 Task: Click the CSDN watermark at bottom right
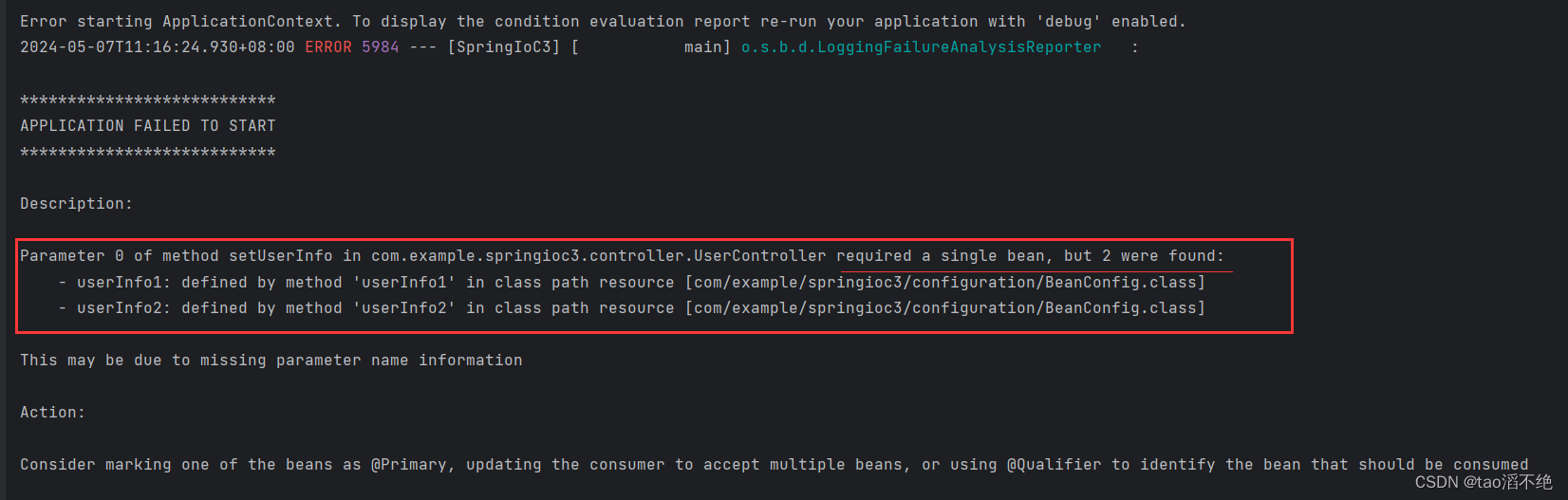(1484, 482)
